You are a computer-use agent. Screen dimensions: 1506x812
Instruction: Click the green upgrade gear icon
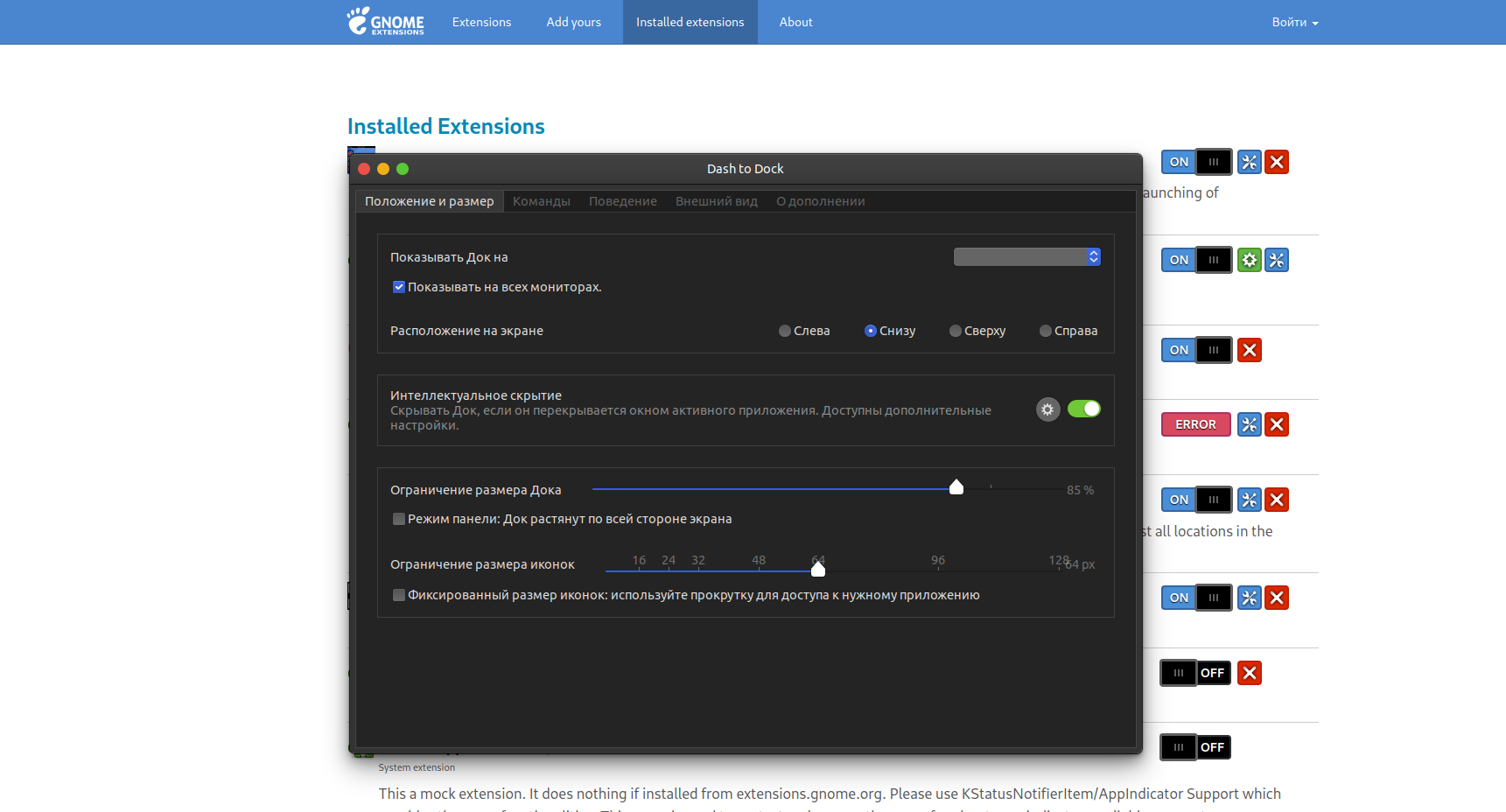pos(1250,260)
